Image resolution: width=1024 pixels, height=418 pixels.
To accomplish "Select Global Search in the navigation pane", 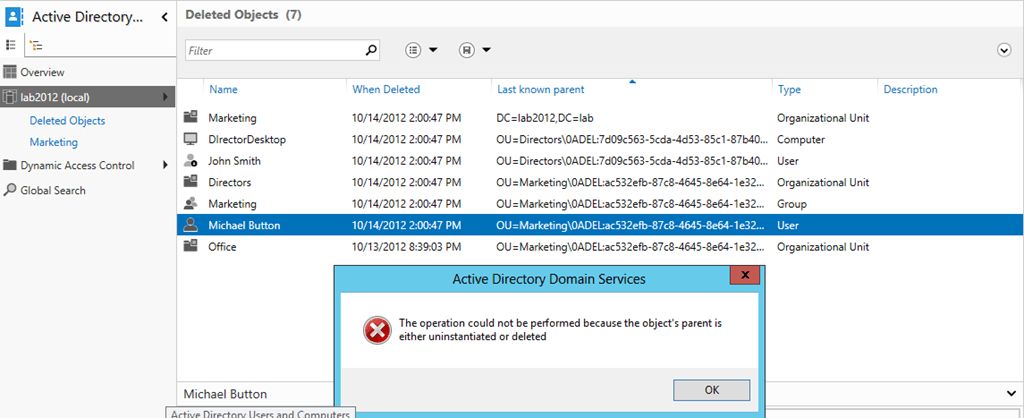I will [x=53, y=190].
